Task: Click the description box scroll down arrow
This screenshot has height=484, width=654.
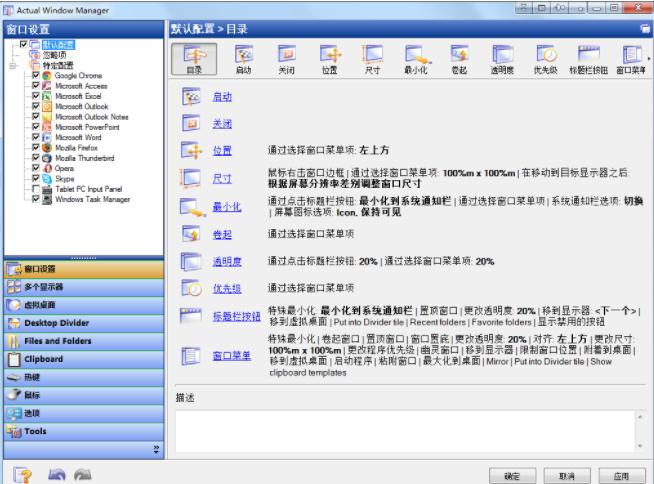Action: (x=640, y=446)
